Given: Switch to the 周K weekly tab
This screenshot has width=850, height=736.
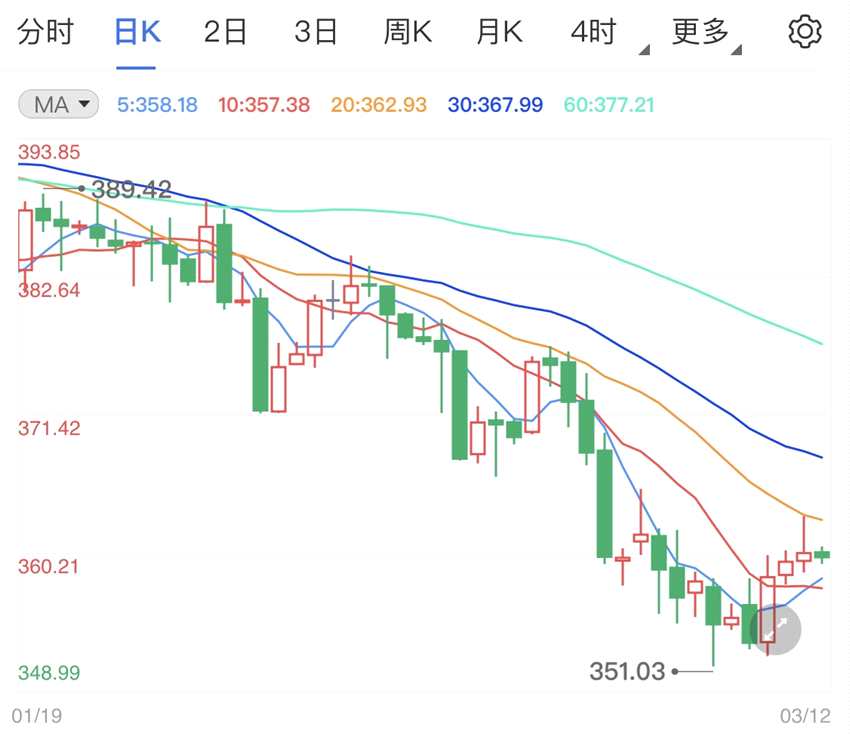Looking at the screenshot, I should pyautogui.click(x=407, y=33).
